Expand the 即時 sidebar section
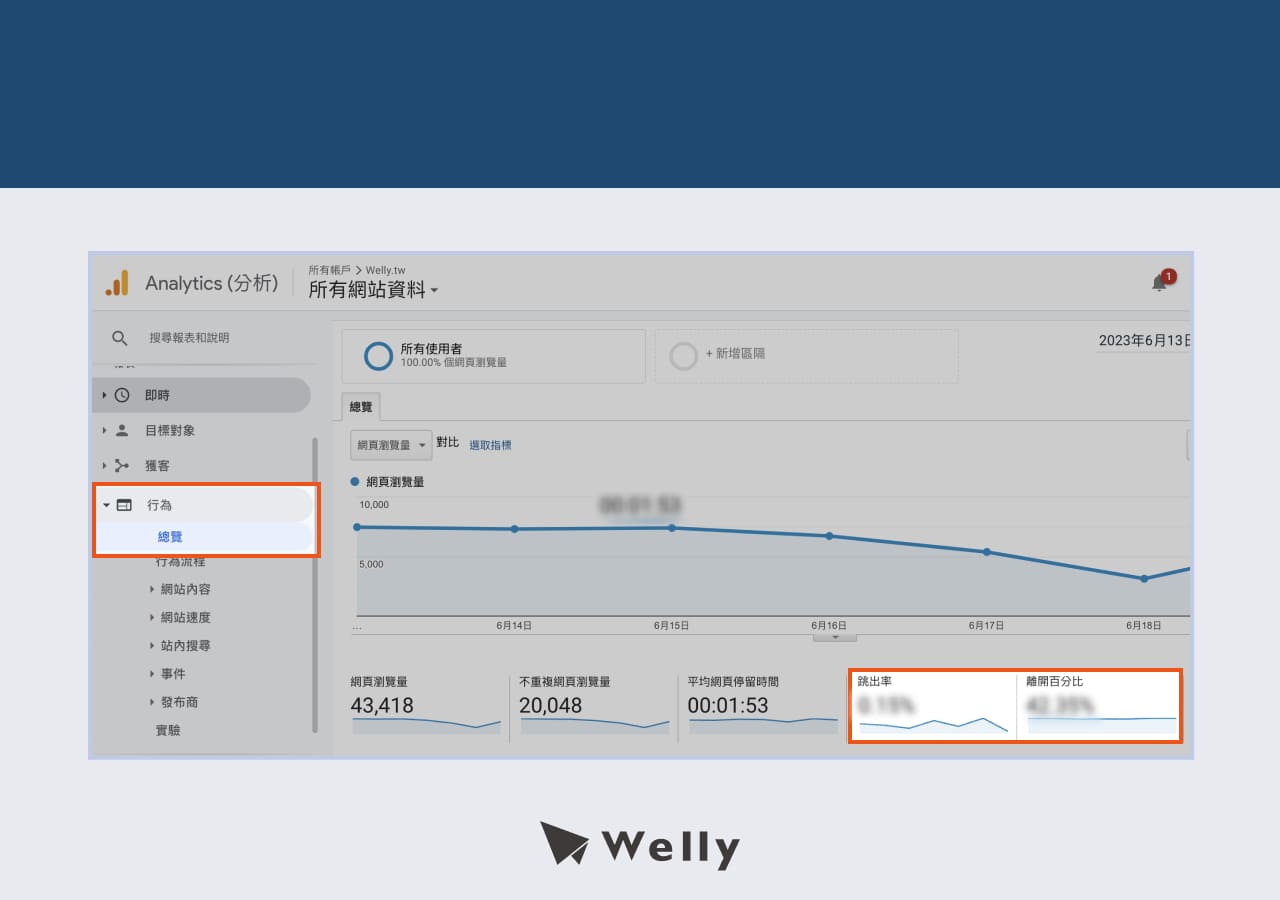Image resolution: width=1280 pixels, height=900 pixels. coord(104,395)
